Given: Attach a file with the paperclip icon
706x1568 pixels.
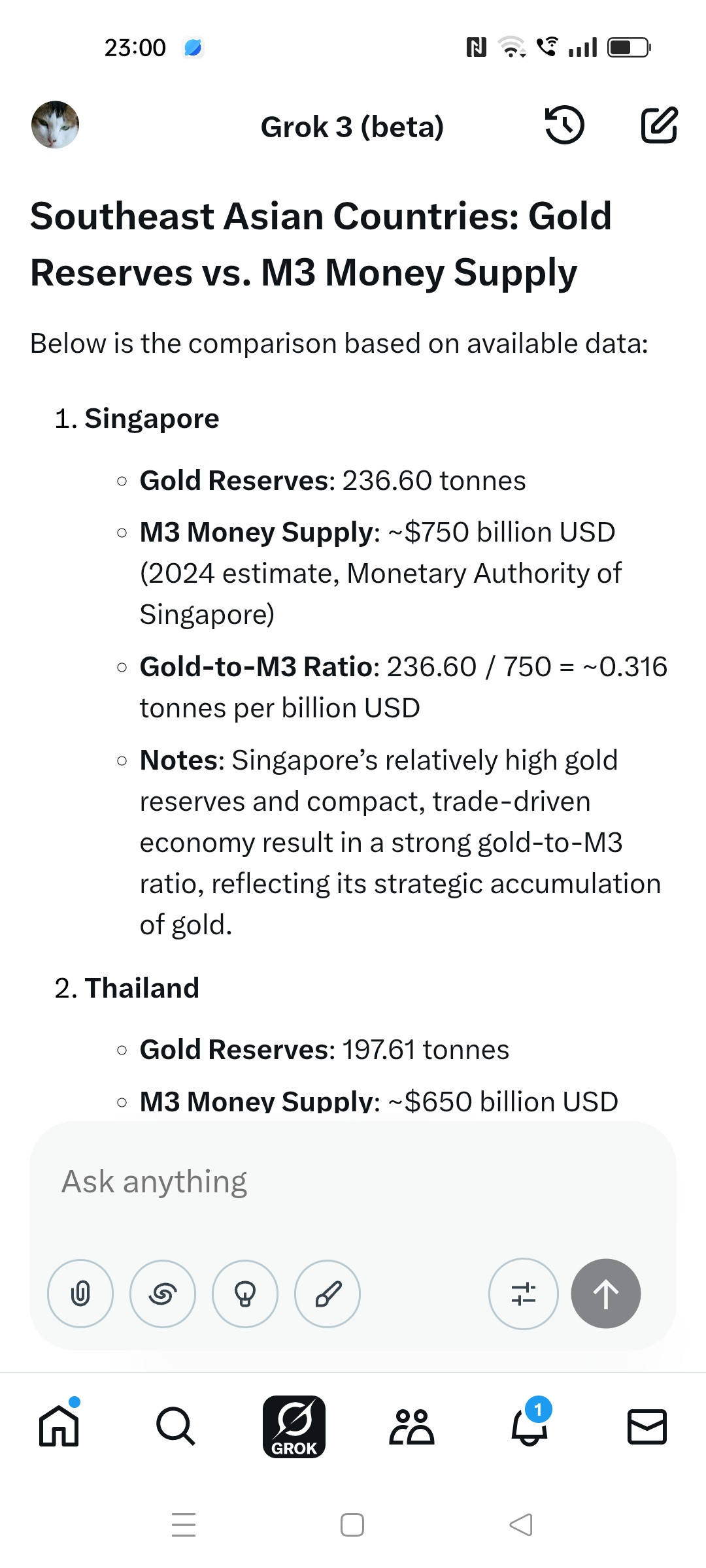Looking at the screenshot, I should 80,1294.
